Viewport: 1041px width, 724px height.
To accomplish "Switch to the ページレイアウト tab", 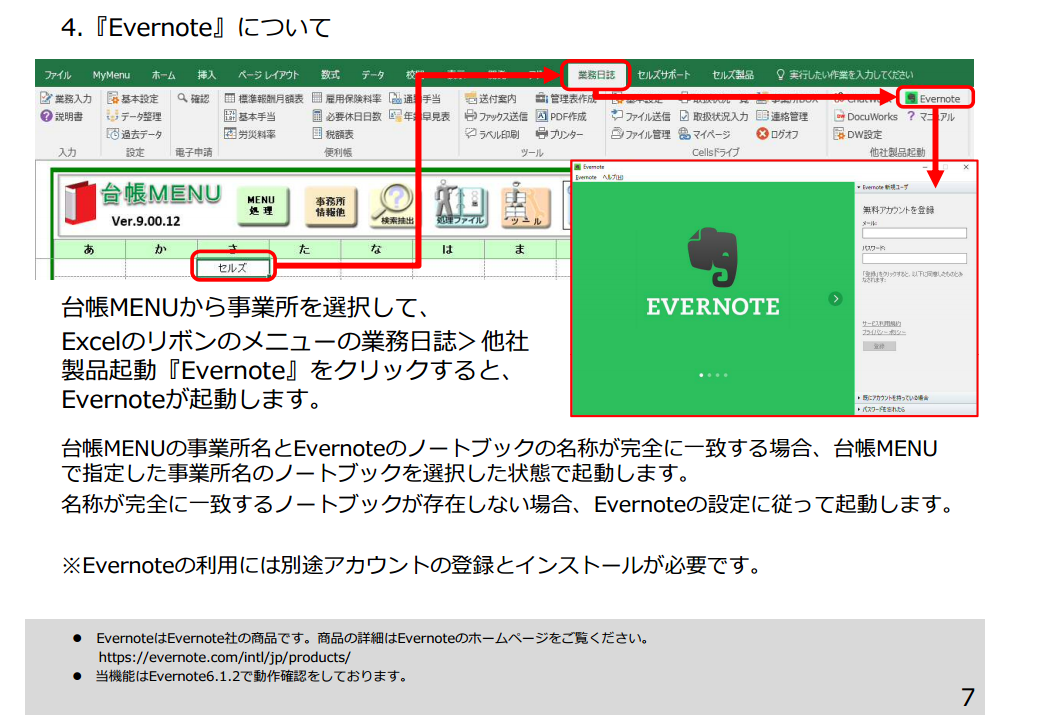I will click(x=268, y=75).
